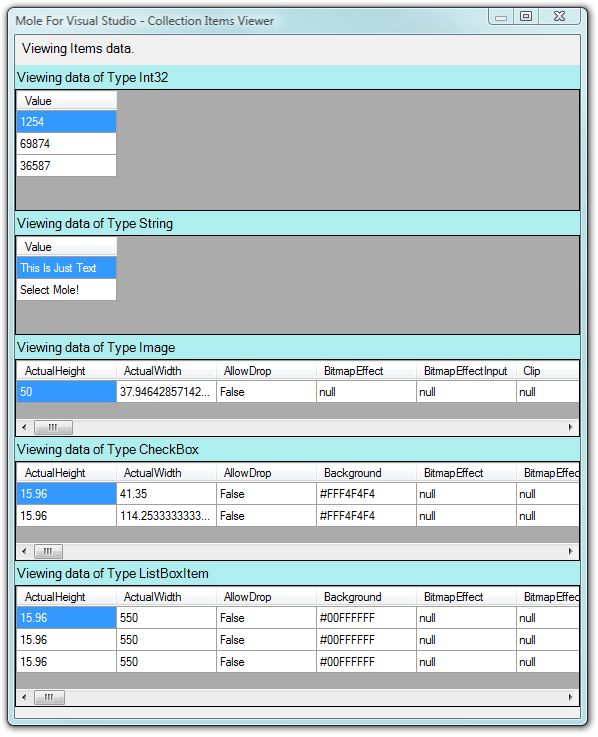Click left scroll arrow in CheckBox grid
The width and height of the screenshot is (598, 737).
click(x=24, y=551)
